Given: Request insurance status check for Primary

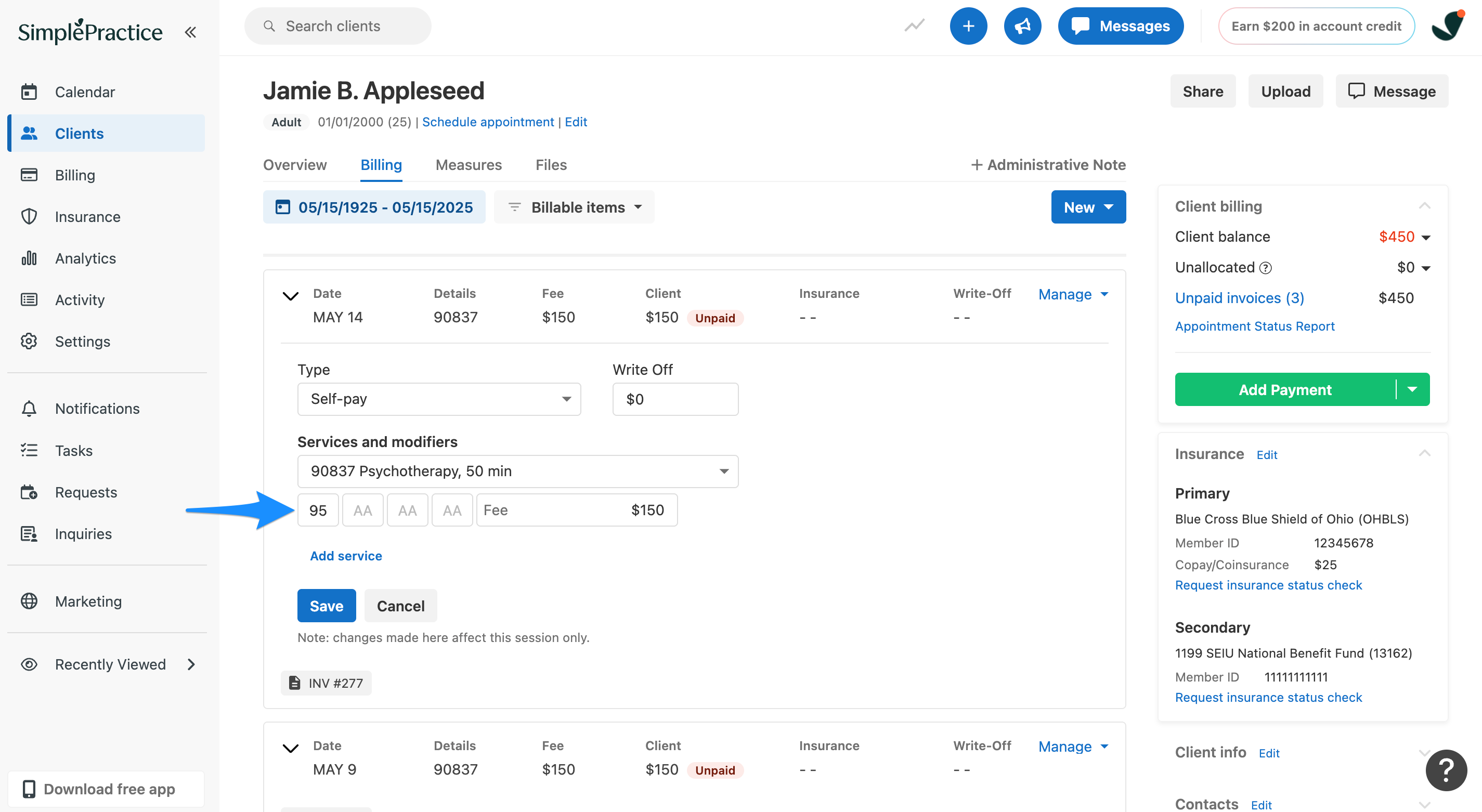Looking at the screenshot, I should [1268, 585].
